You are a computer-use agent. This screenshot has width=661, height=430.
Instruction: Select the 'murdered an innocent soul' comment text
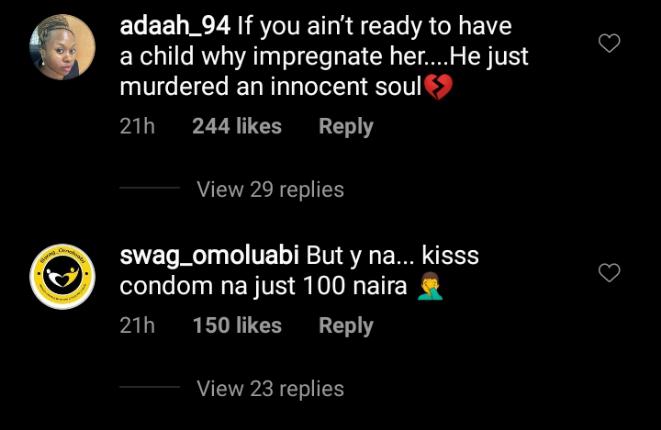tap(270, 87)
